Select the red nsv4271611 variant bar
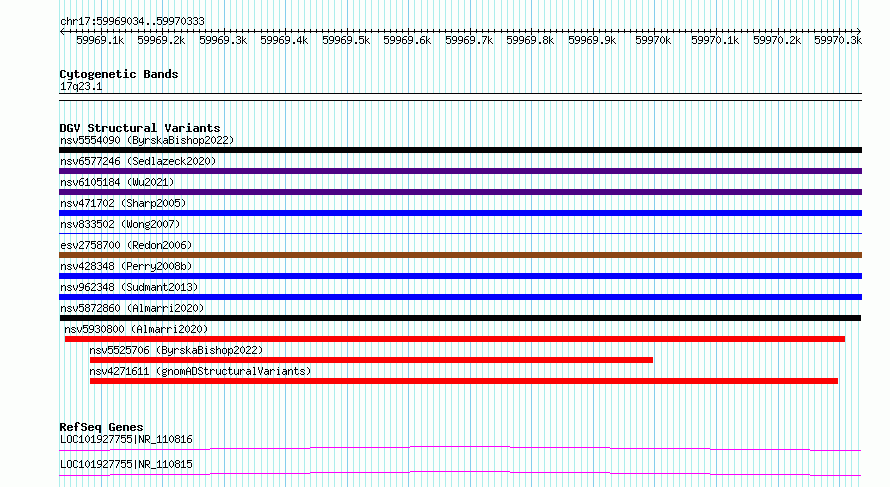Image resolution: width=890 pixels, height=487 pixels. point(464,381)
